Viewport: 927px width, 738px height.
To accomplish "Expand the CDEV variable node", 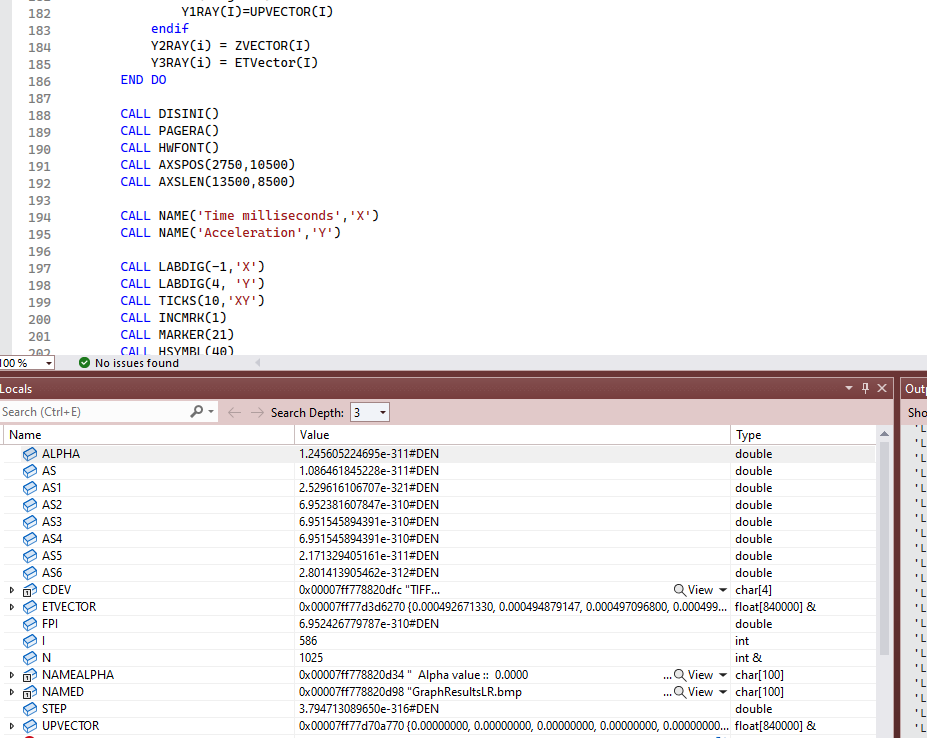I will coord(11,590).
